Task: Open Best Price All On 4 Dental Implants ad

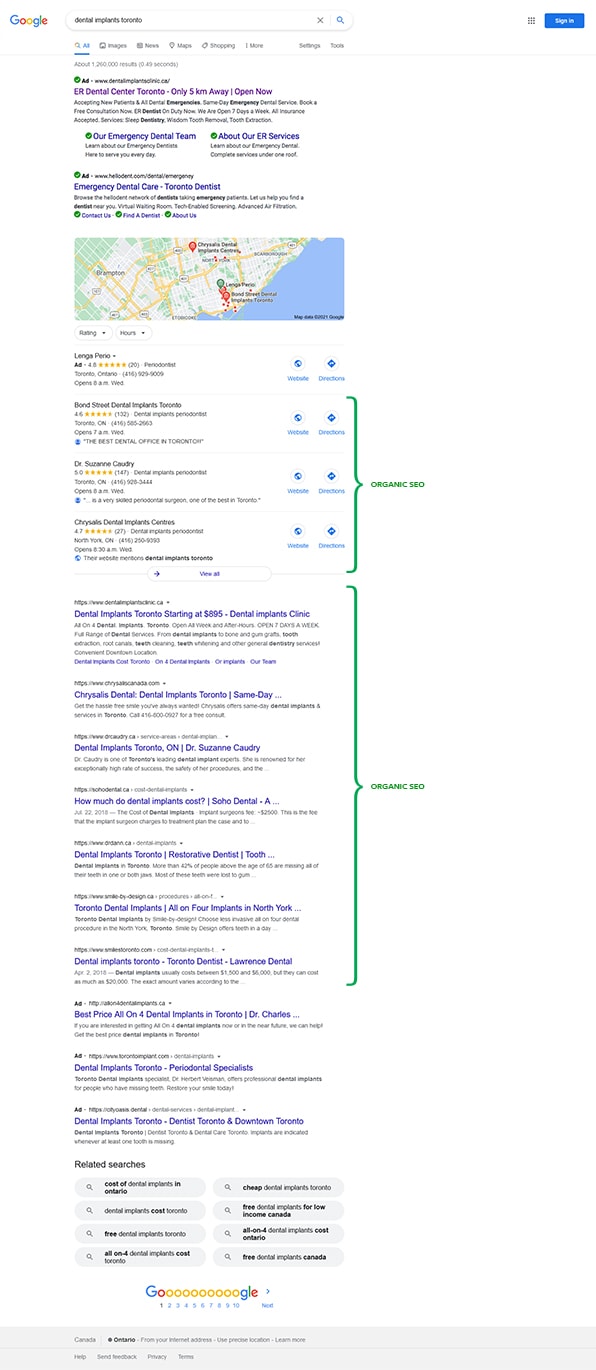Action: coord(188,1014)
